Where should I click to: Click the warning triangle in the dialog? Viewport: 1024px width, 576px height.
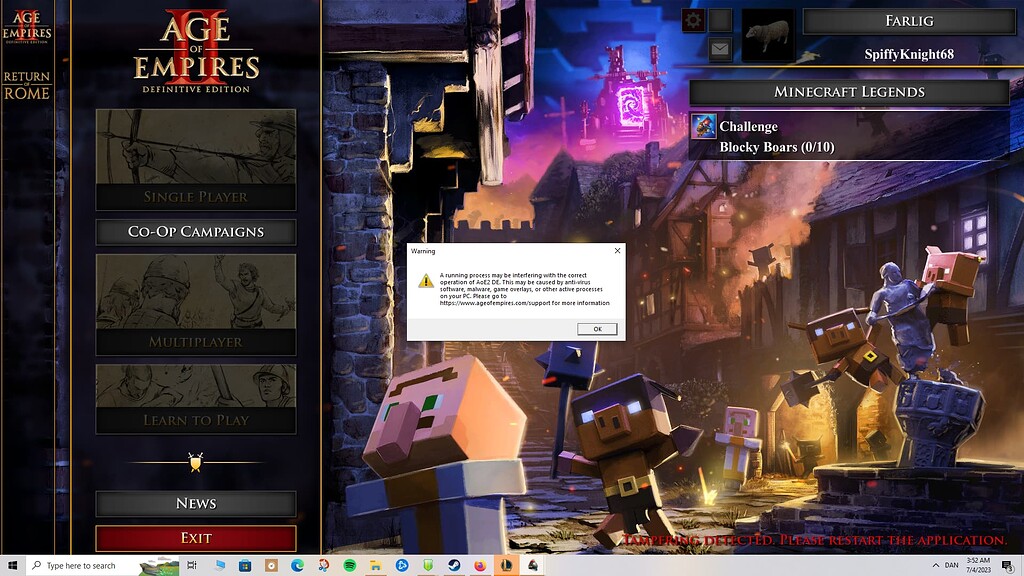coord(427,283)
